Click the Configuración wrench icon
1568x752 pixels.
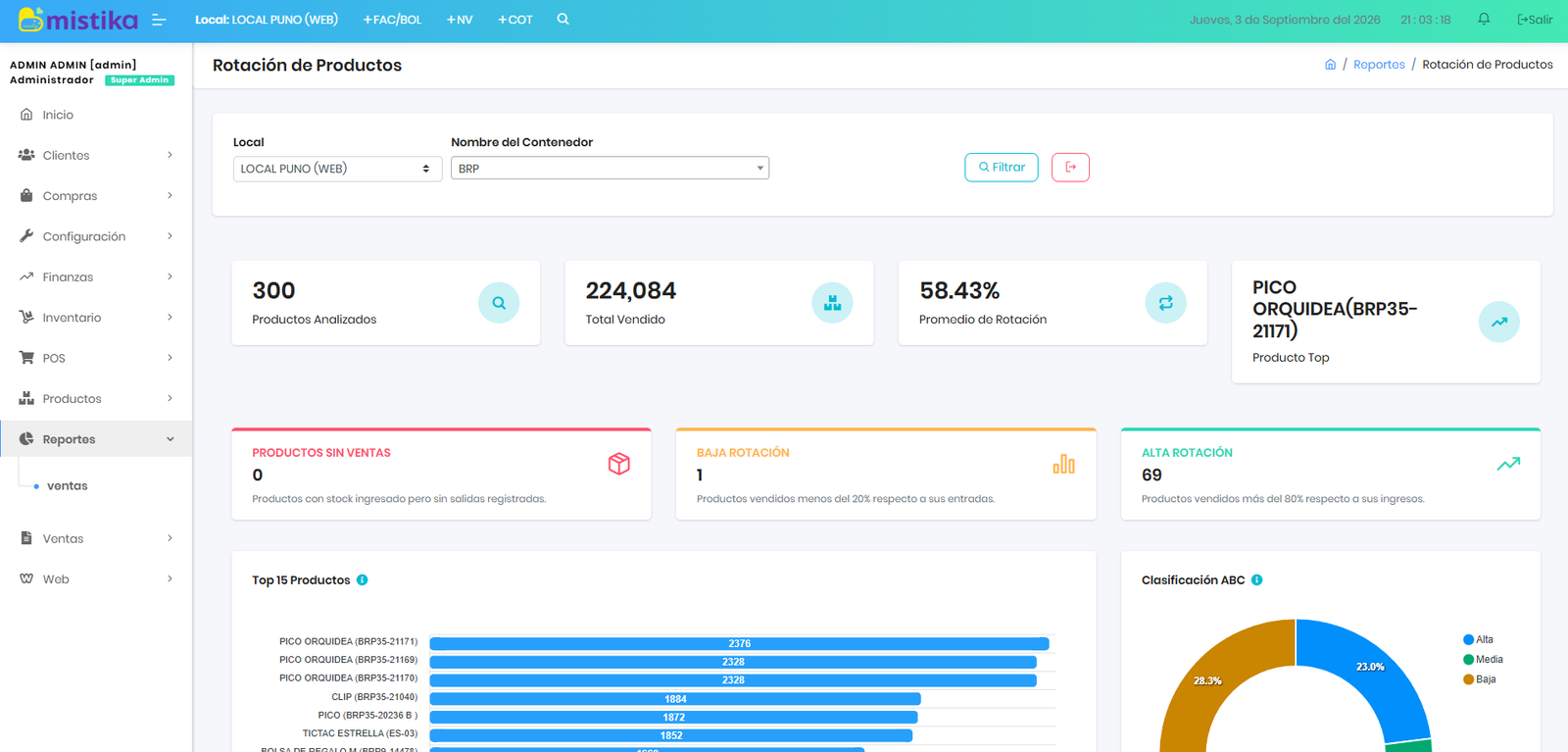pos(26,236)
